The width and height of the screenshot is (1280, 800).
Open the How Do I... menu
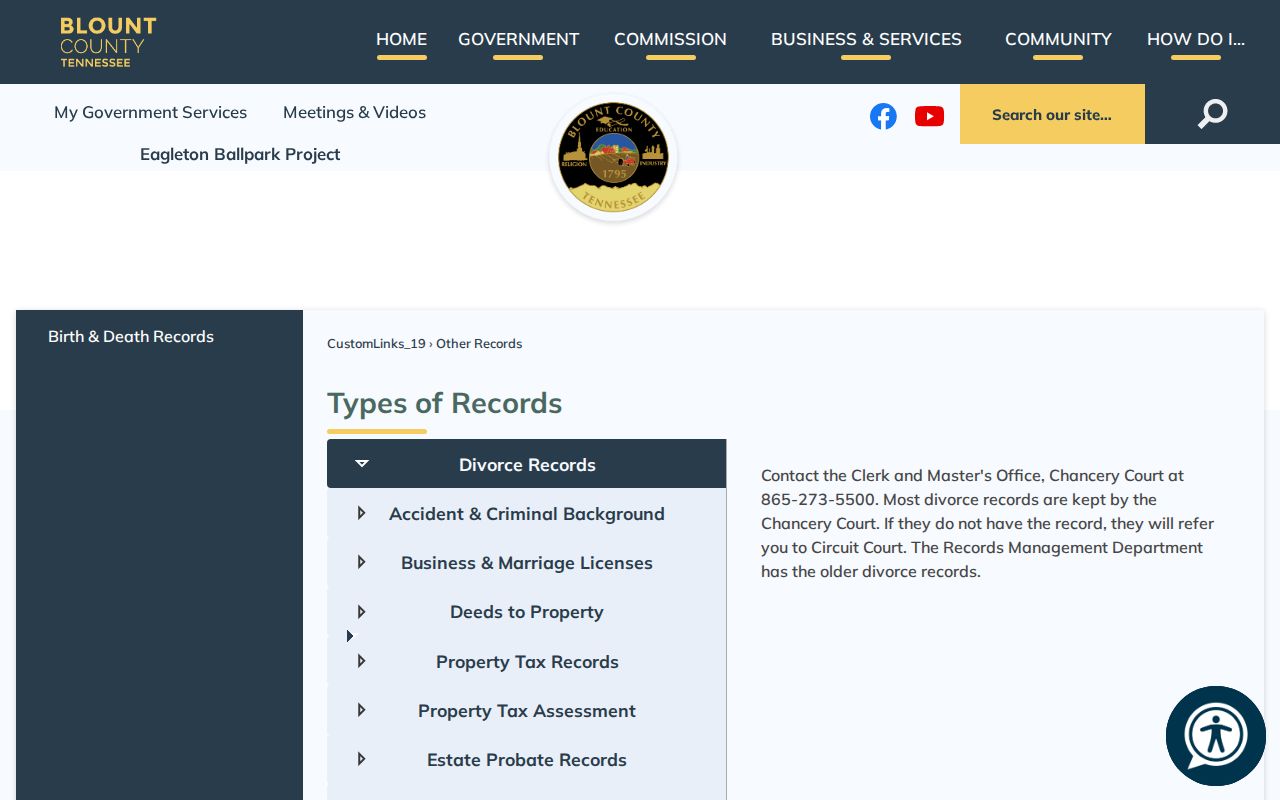coord(1196,40)
